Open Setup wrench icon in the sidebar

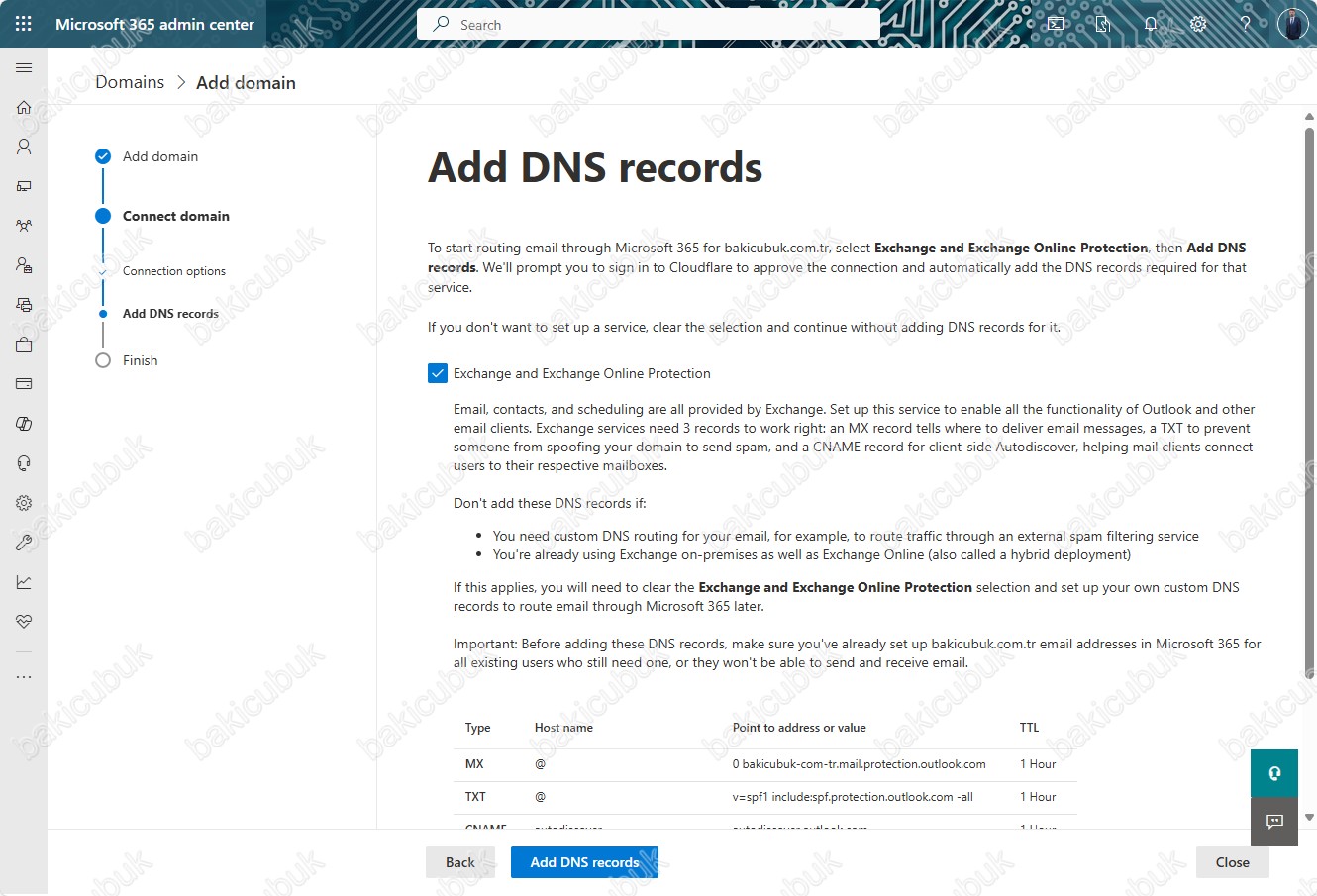24,543
